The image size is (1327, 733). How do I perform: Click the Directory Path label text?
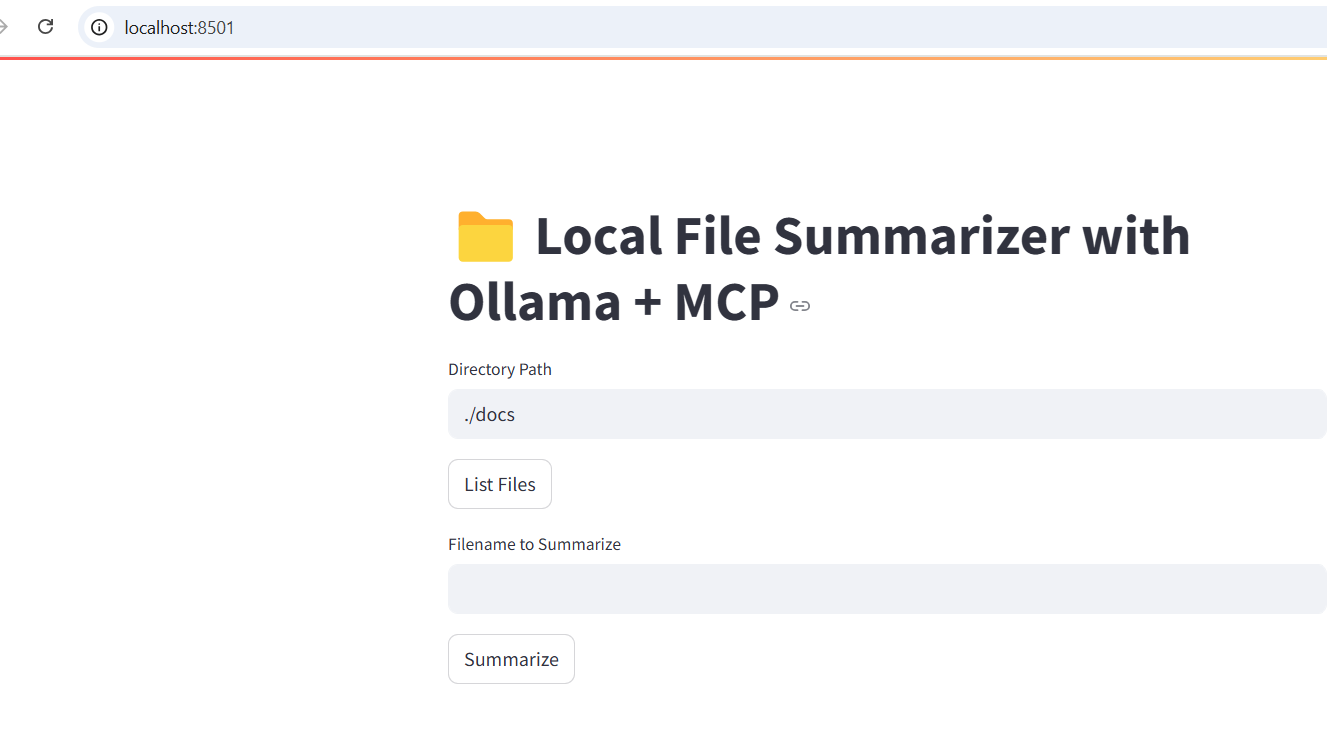coord(500,369)
